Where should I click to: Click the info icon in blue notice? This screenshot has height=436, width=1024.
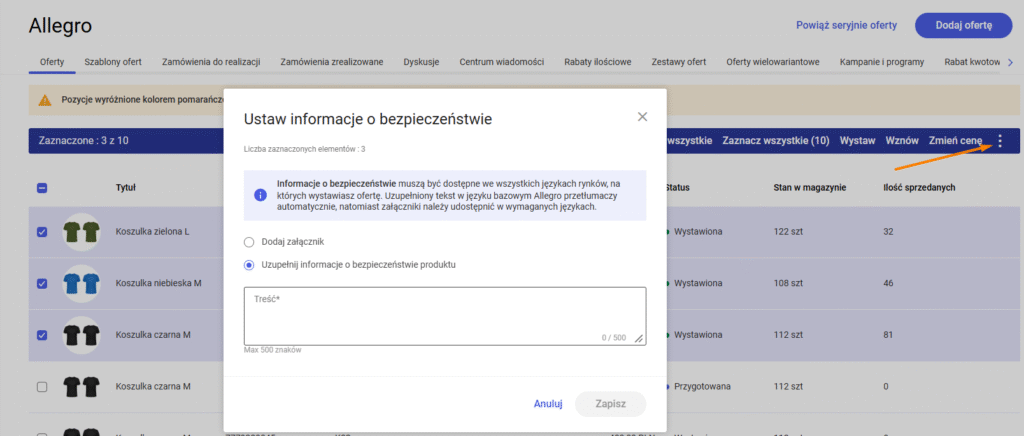(260, 195)
